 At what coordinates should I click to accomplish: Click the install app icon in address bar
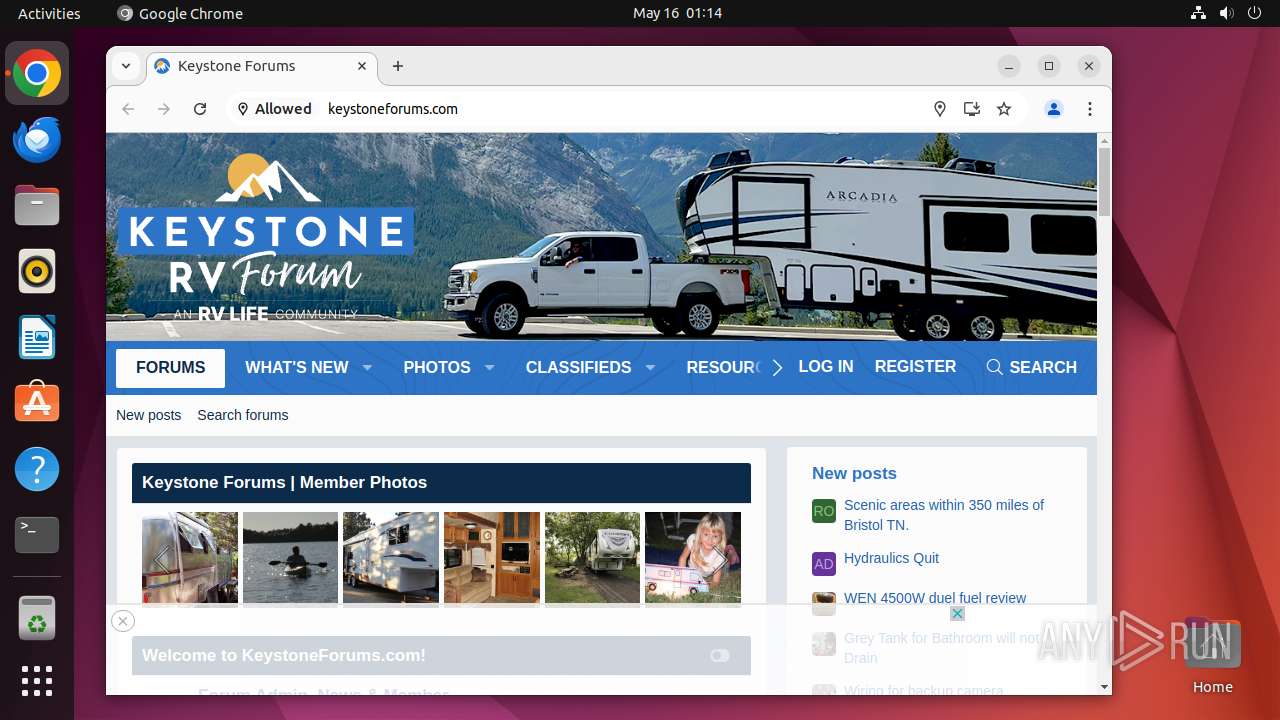pos(972,109)
